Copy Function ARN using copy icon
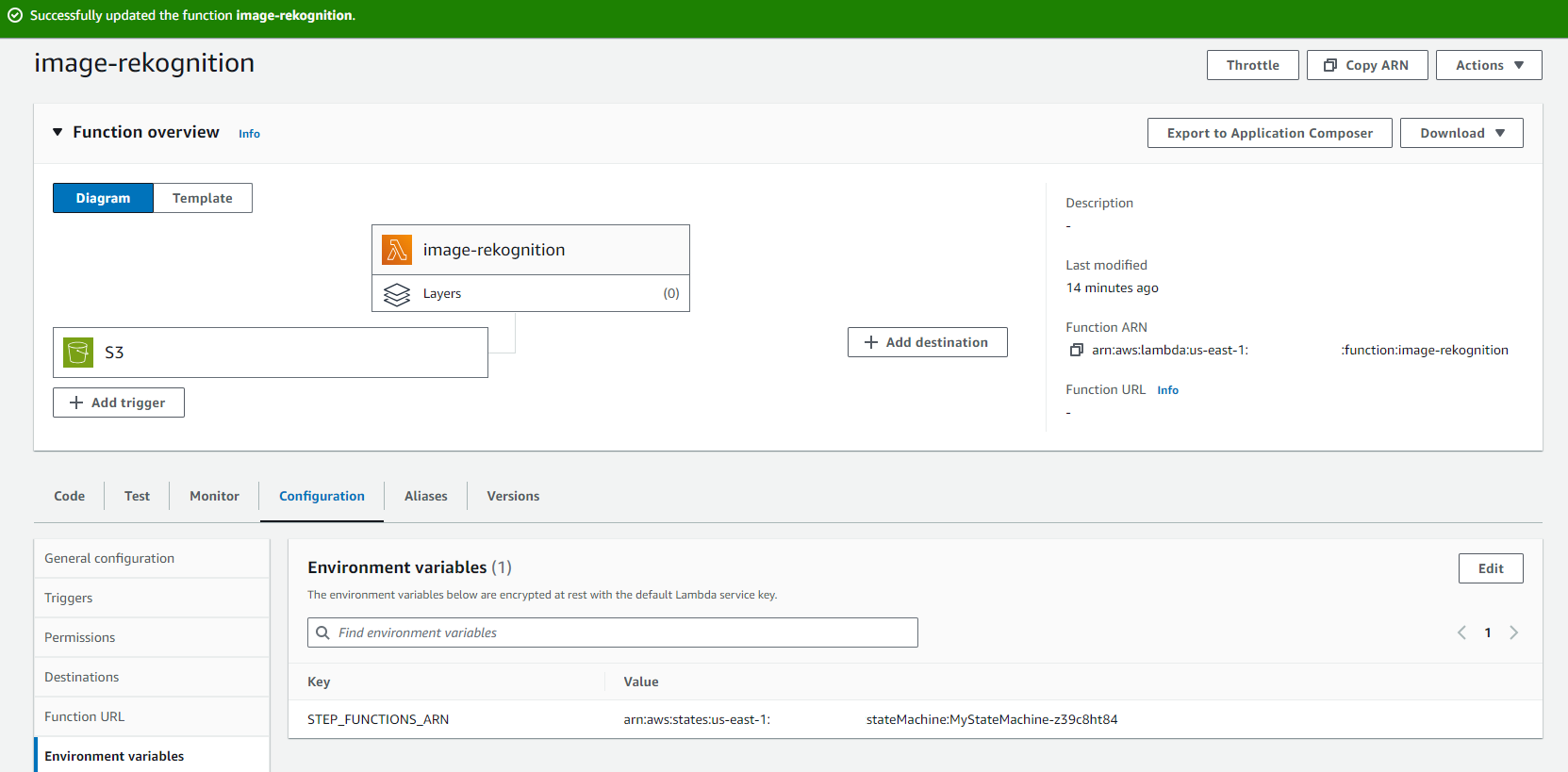Viewport: 1568px width, 772px height. click(x=1076, y=350)
